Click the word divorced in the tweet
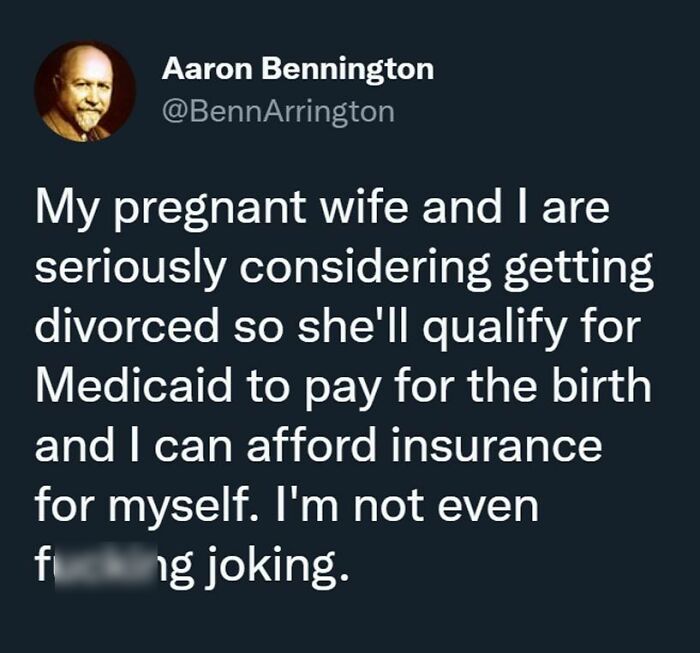 pyautogui.click(x=127, y=325)
